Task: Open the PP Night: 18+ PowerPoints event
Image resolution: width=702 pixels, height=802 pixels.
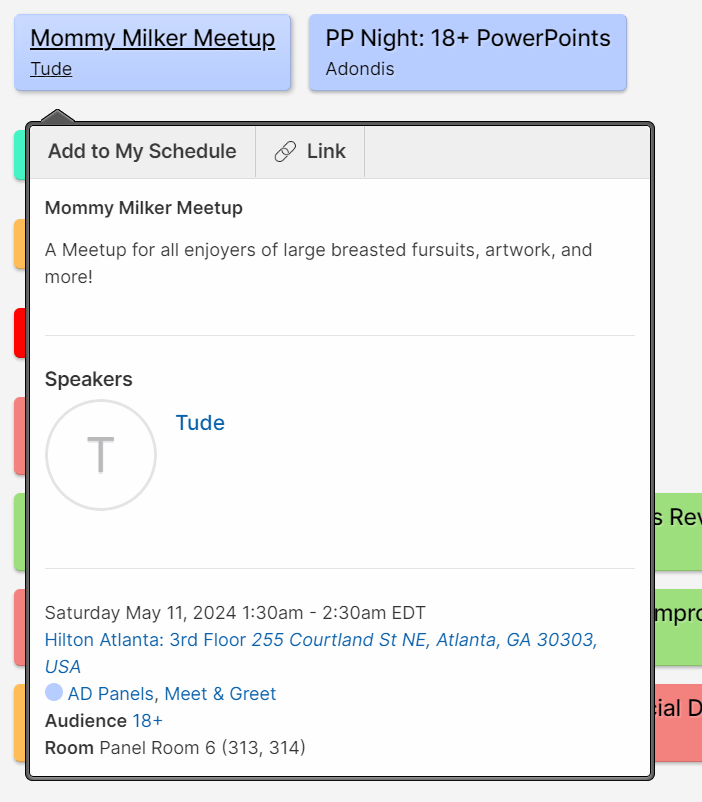Action: tap(467, 39)
